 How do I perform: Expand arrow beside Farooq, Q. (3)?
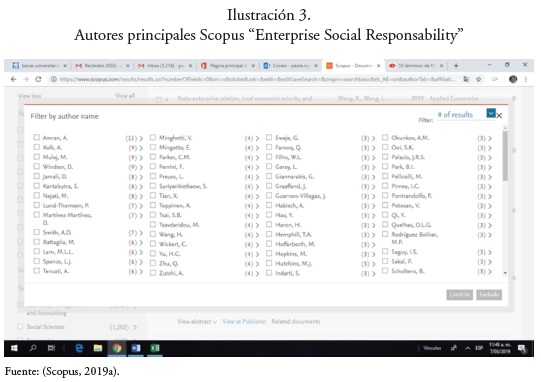pyautogui.click(x=374, y=148)
